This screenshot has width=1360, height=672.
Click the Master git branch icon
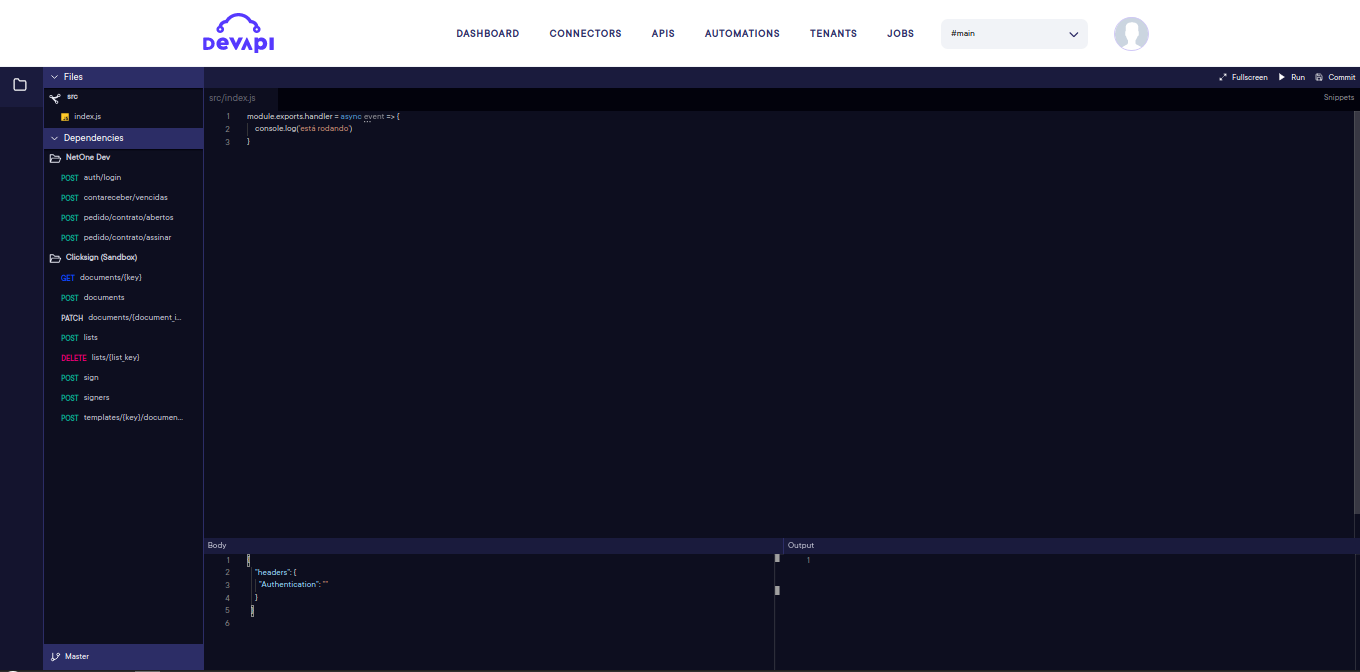click(x=55, y=657)
